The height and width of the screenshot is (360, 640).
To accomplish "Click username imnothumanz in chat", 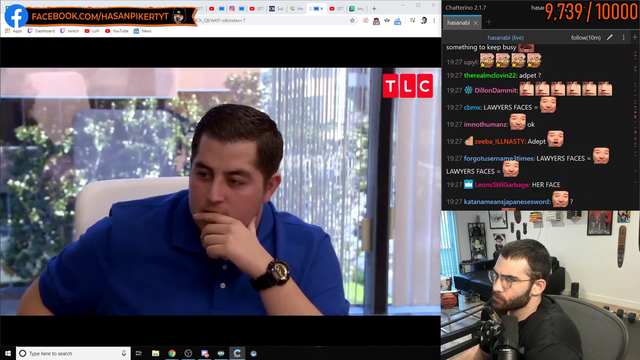I will tap(485, 124).
